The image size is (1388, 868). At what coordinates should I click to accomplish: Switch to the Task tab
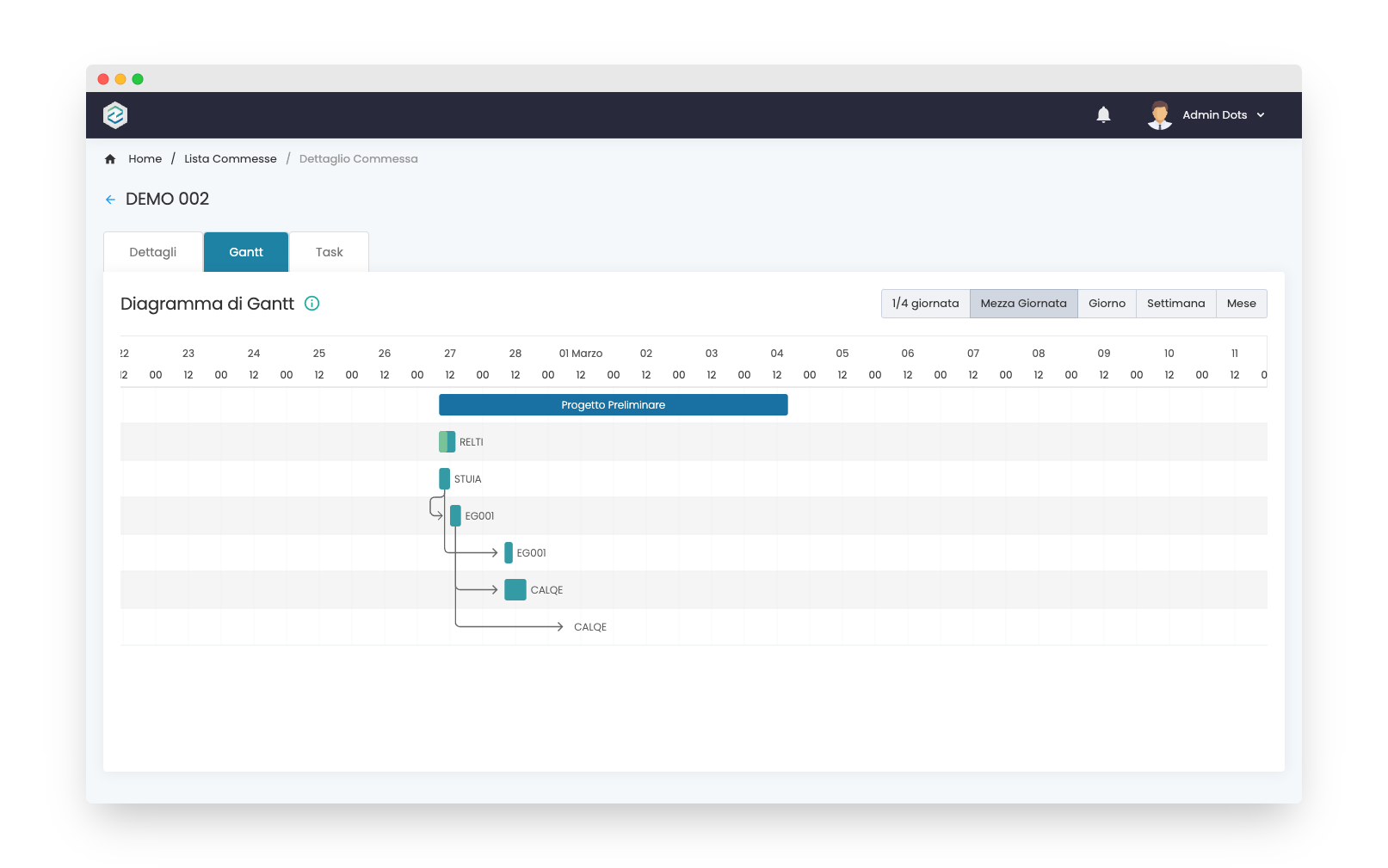(329, 251)
